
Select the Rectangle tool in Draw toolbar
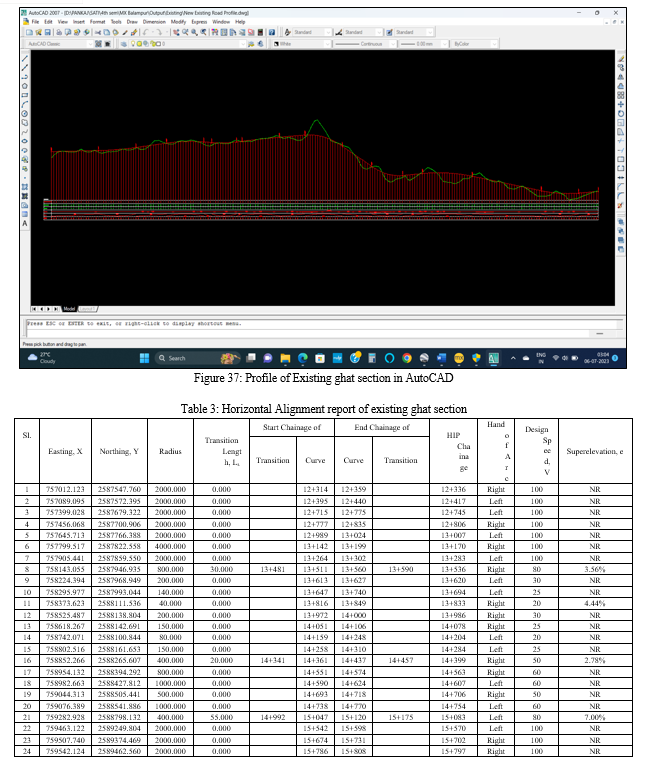coord(24,95)
